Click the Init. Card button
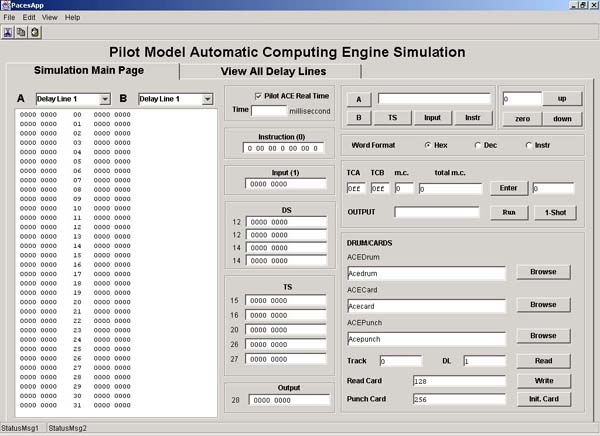The height and width of the screenshot is (436, 600). (x=543, y=399)
